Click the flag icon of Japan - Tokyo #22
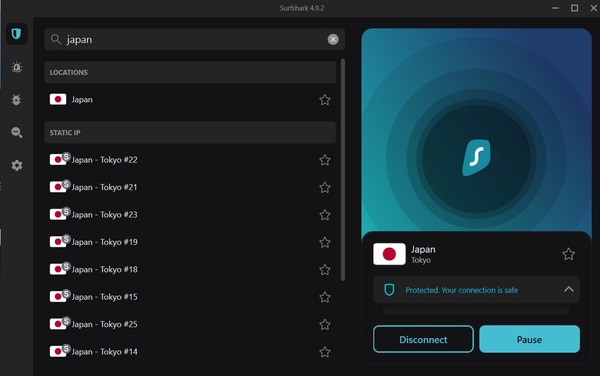600x376 pixels. point(58,160)
